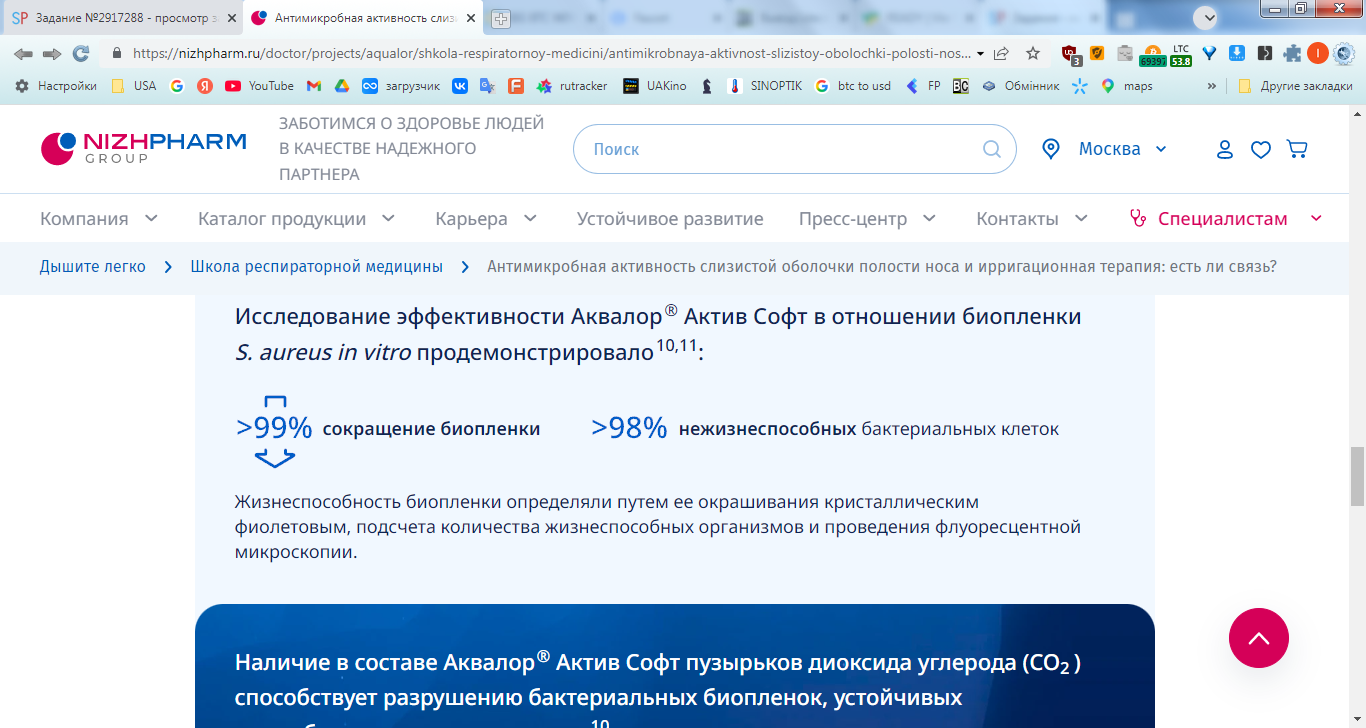Open the address bar suggestions dropdown arrow

pos(980,53)
